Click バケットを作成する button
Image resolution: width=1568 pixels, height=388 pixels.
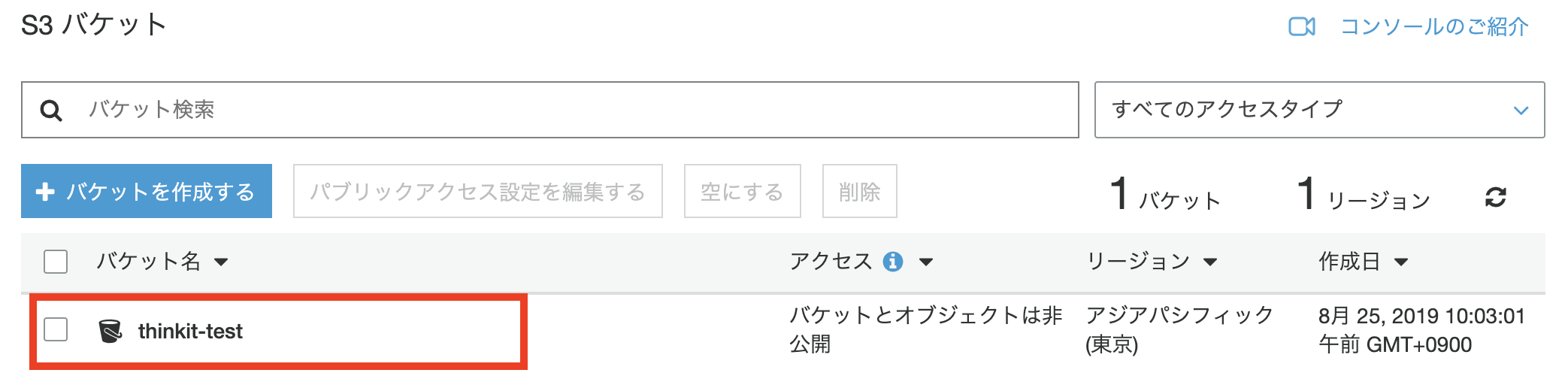pos(147,191)
